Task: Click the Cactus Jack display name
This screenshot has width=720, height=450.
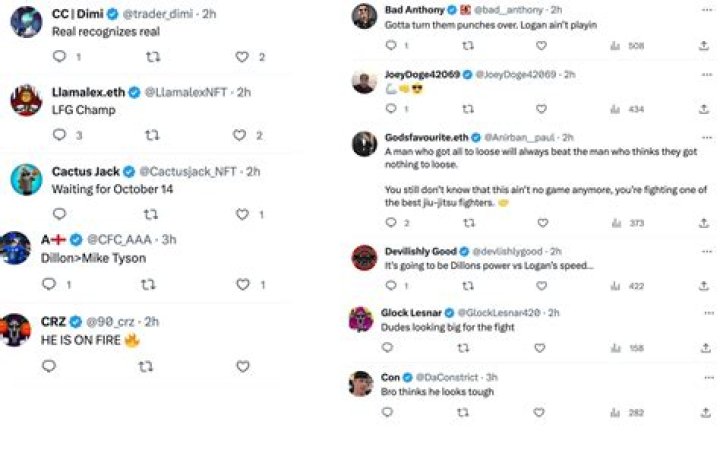Action: (85, 171)
